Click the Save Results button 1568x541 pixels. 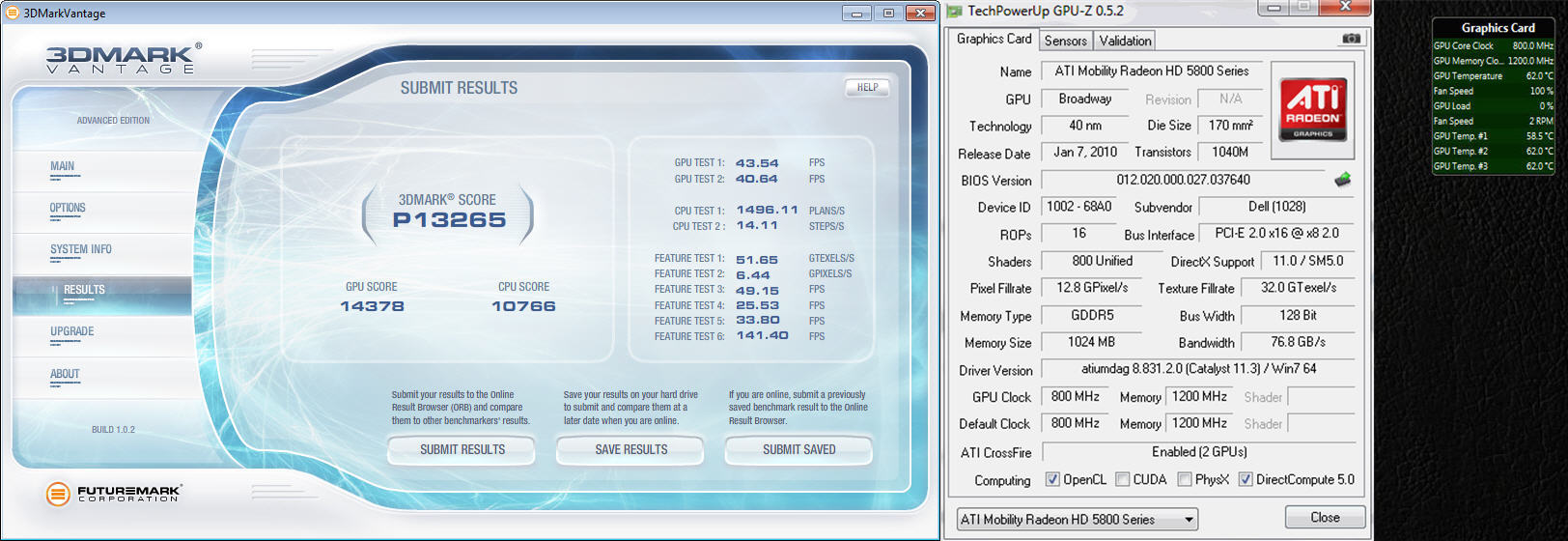tap(630, 450)
